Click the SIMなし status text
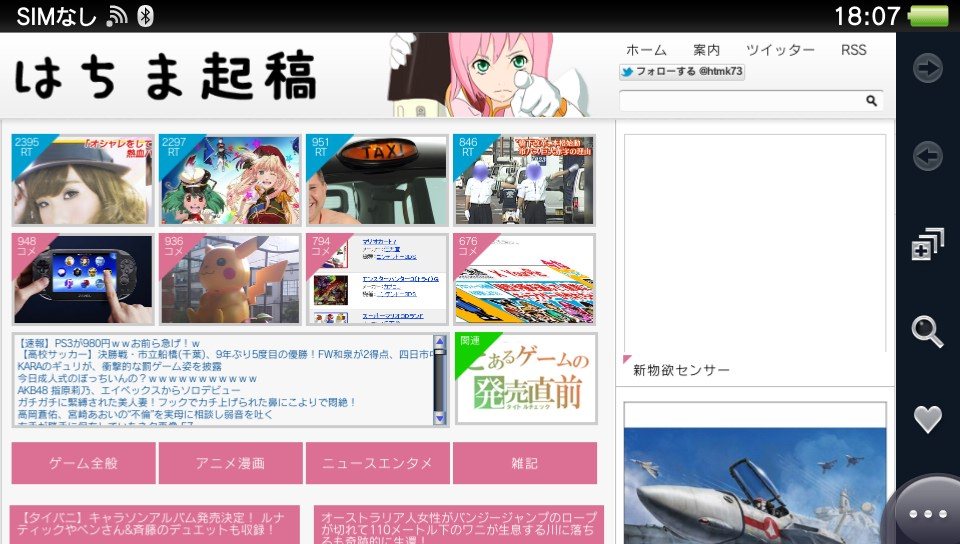The width and height of the screenshot is (960, 544). click(x=56, y=16)
